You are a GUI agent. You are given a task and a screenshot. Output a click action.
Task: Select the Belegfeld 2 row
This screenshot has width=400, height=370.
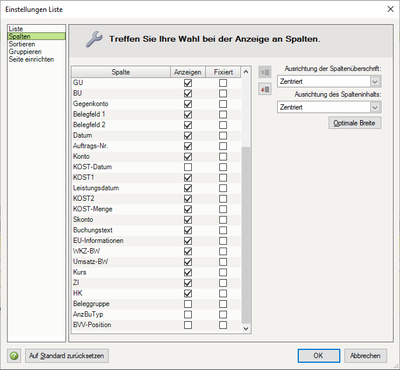coord(156,125)
